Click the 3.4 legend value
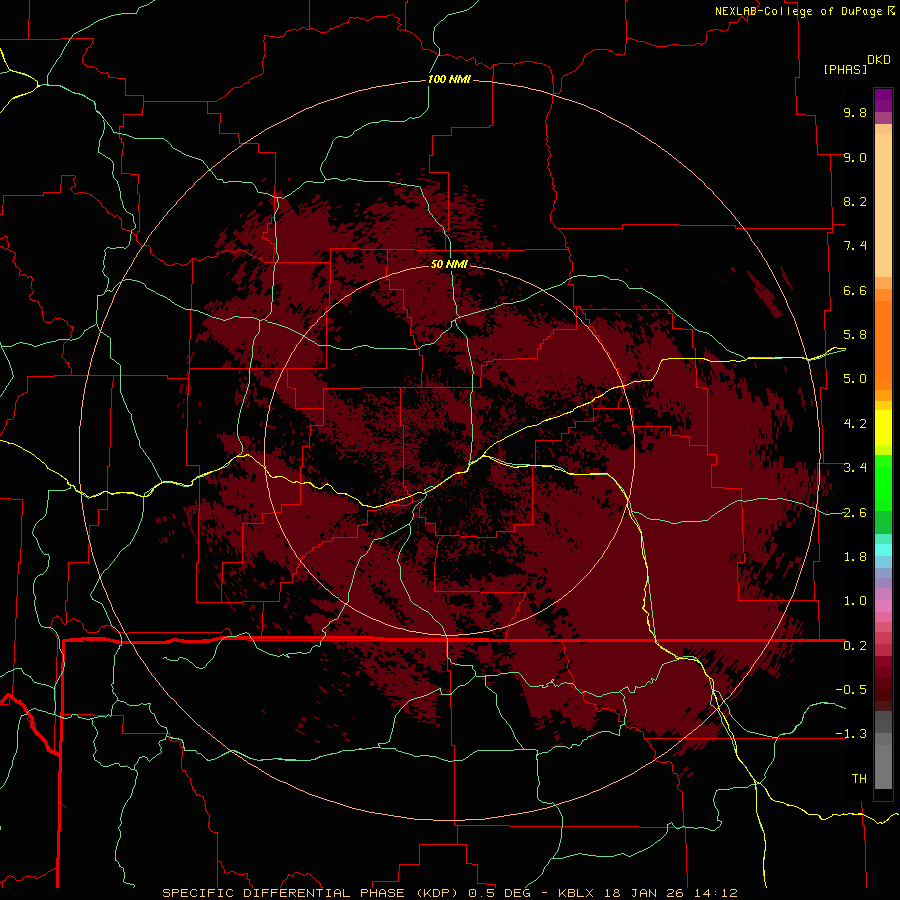This screenshot has width=900, height=900. [855, 468]
